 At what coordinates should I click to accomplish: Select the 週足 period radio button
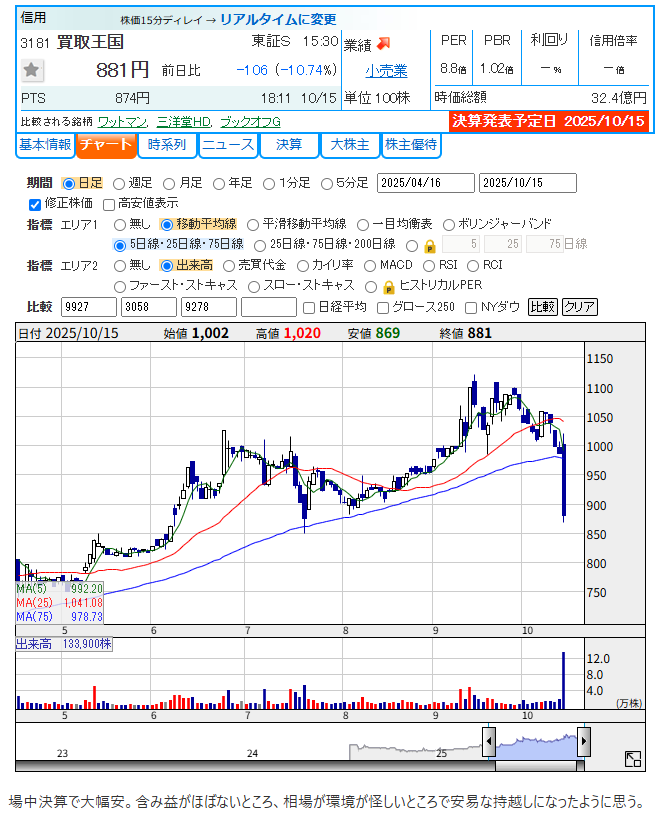(x=119, y=184)
